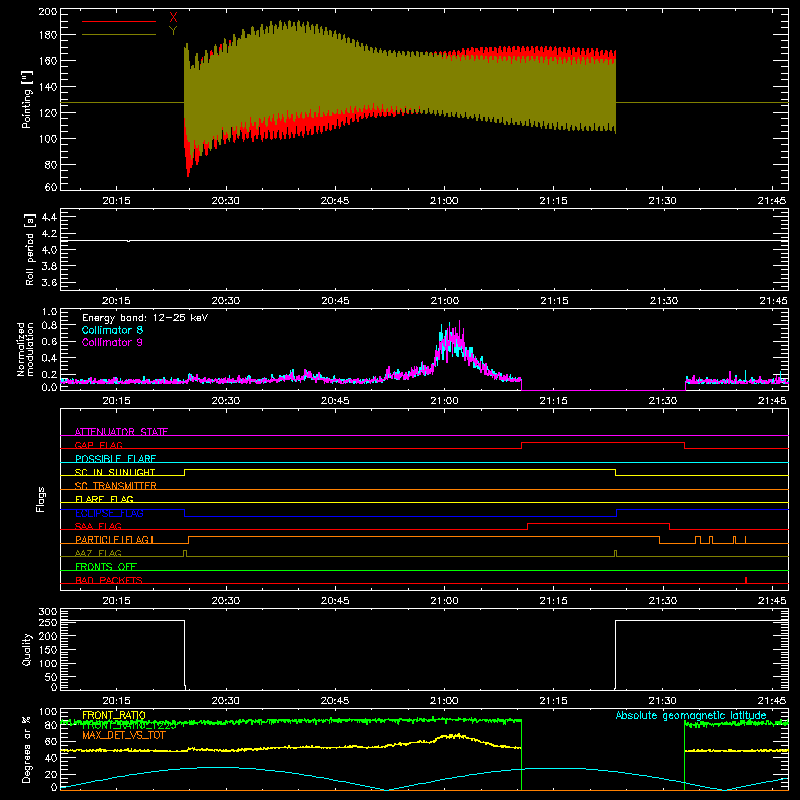800x800 pixels.
Task: Click the SC_TRANSMITTER flag label
Action: point(116,486)
